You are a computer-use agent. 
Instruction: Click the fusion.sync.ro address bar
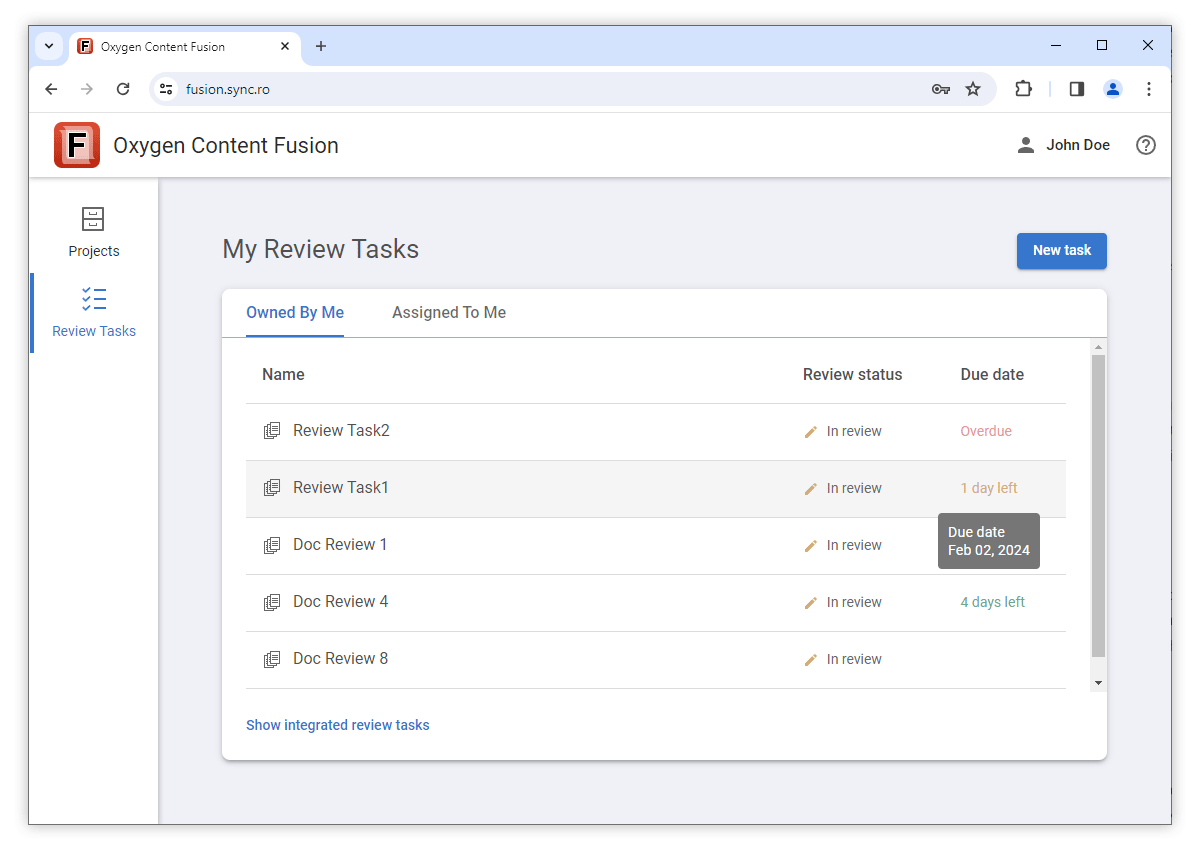pyautogui.click(x=573, y=89)
